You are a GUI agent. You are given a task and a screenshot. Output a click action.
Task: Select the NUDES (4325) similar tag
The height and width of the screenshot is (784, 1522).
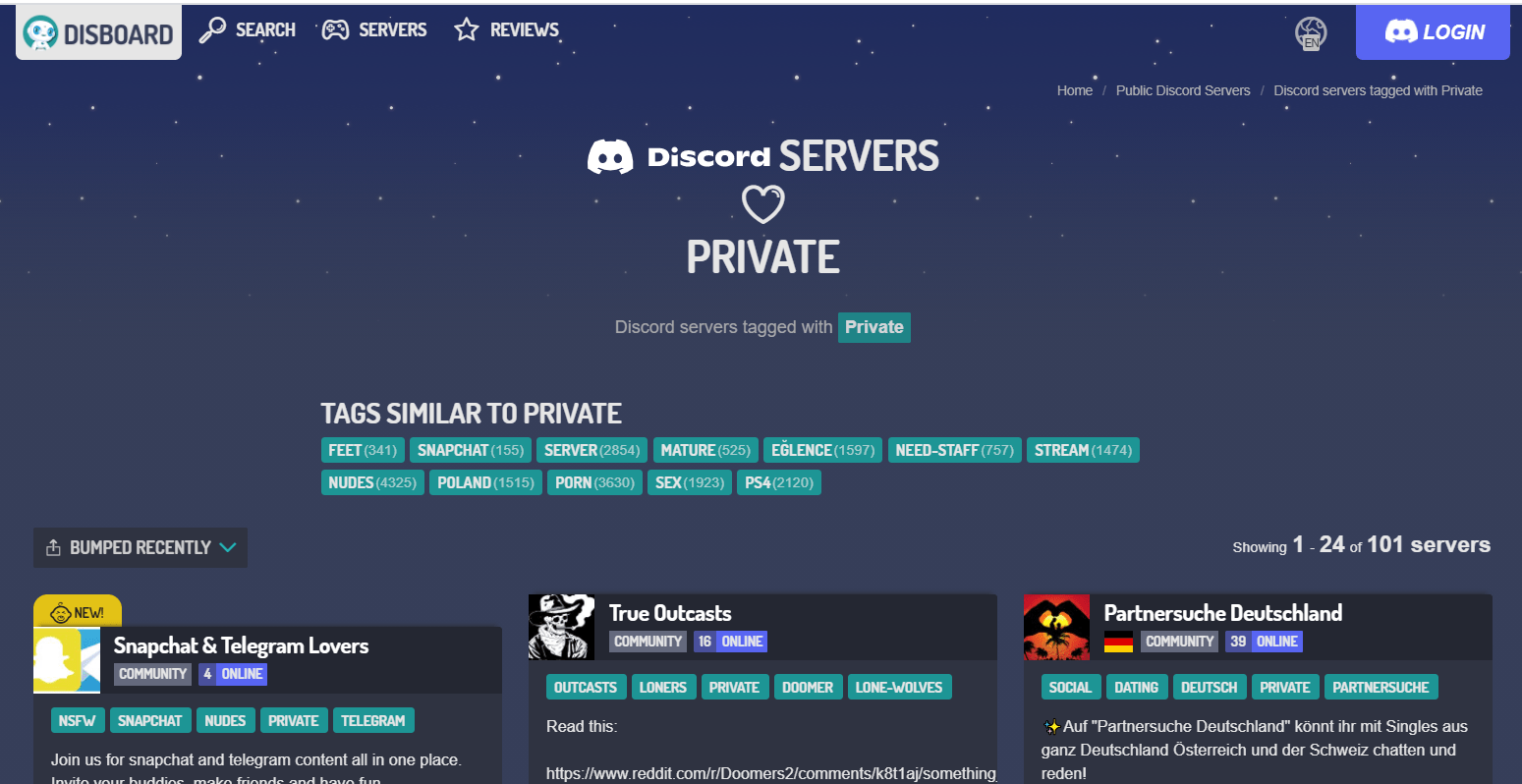pos(372,482)
